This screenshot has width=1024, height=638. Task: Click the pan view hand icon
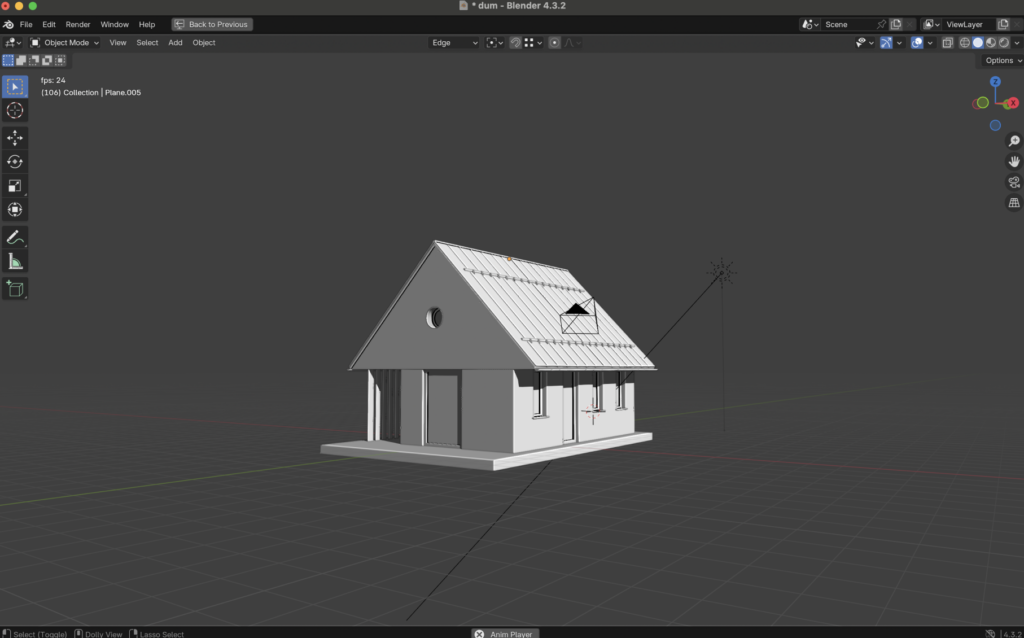(x=1014, y=161)
